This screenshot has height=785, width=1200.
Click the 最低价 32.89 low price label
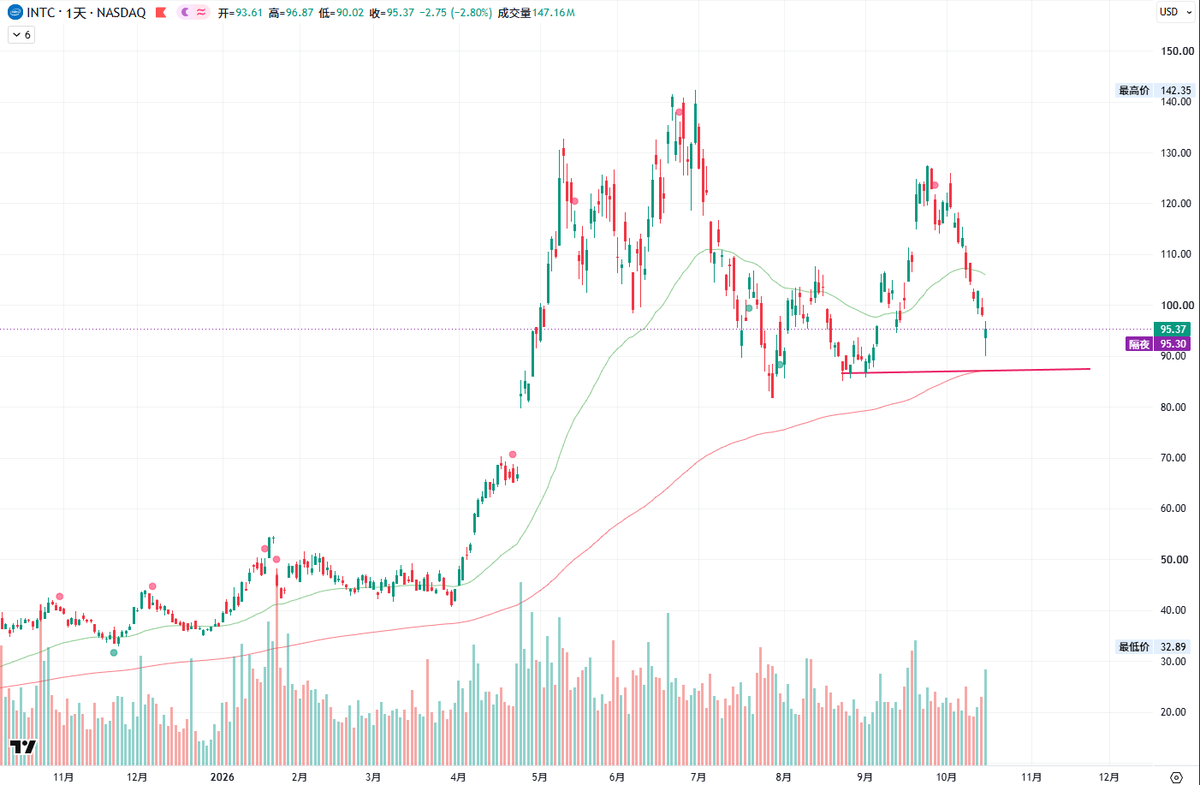1155,648
